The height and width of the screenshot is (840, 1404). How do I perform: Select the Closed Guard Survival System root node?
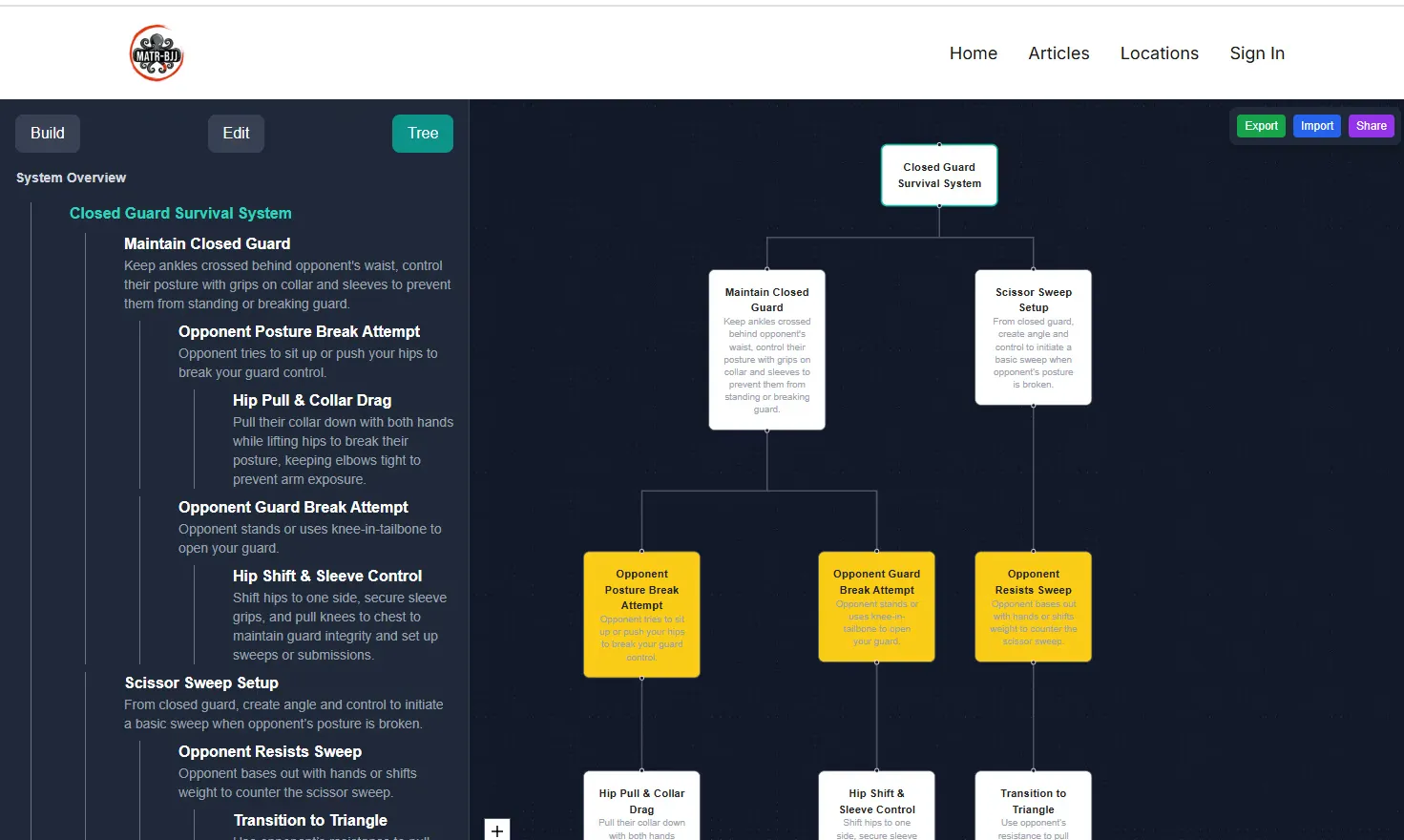pos(938,175)
